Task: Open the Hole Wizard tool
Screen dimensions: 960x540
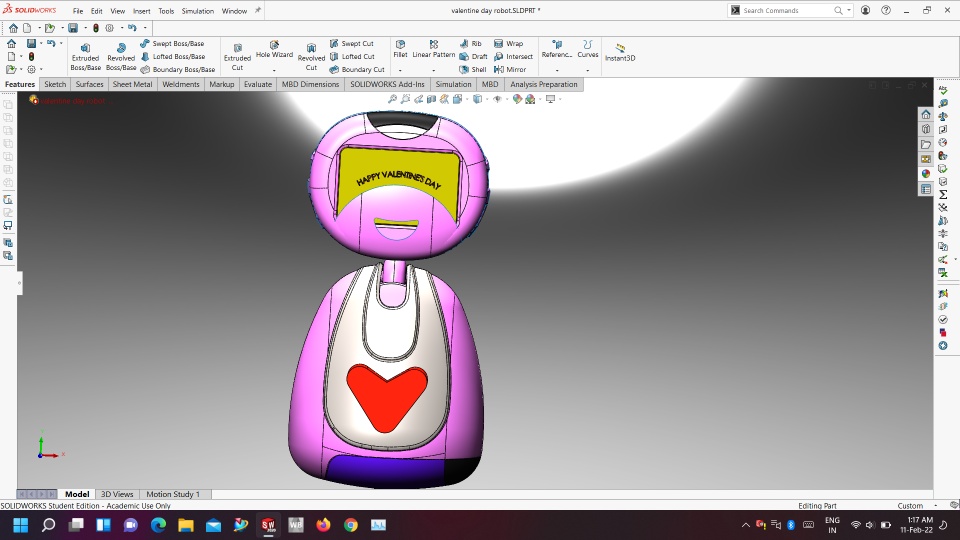Action: point(274,50)
